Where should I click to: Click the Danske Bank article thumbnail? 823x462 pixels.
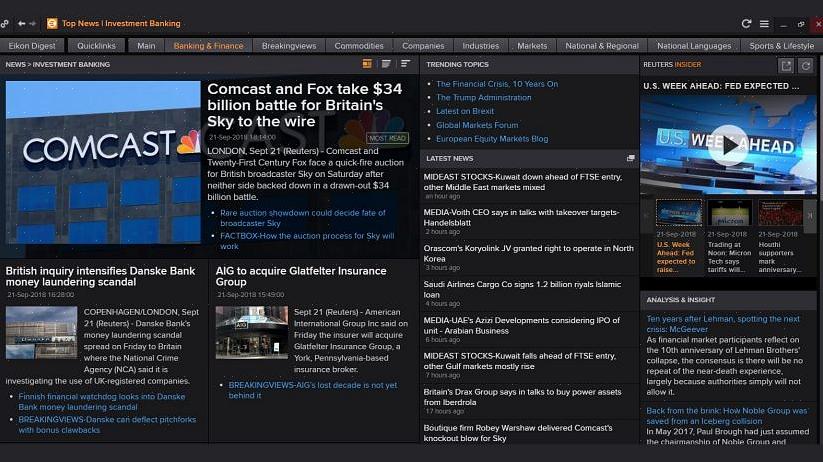pyautogui.click(x=41, y=332)
